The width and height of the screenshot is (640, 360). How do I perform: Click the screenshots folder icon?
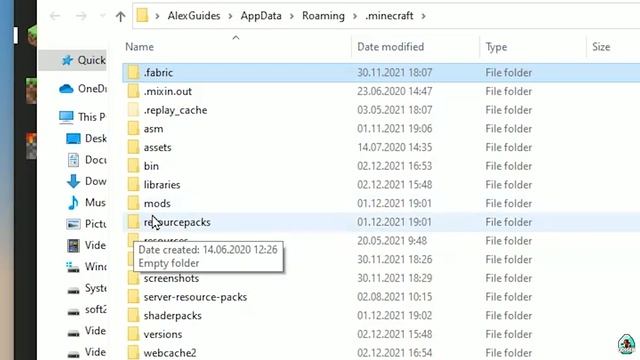tap(133, 278)
